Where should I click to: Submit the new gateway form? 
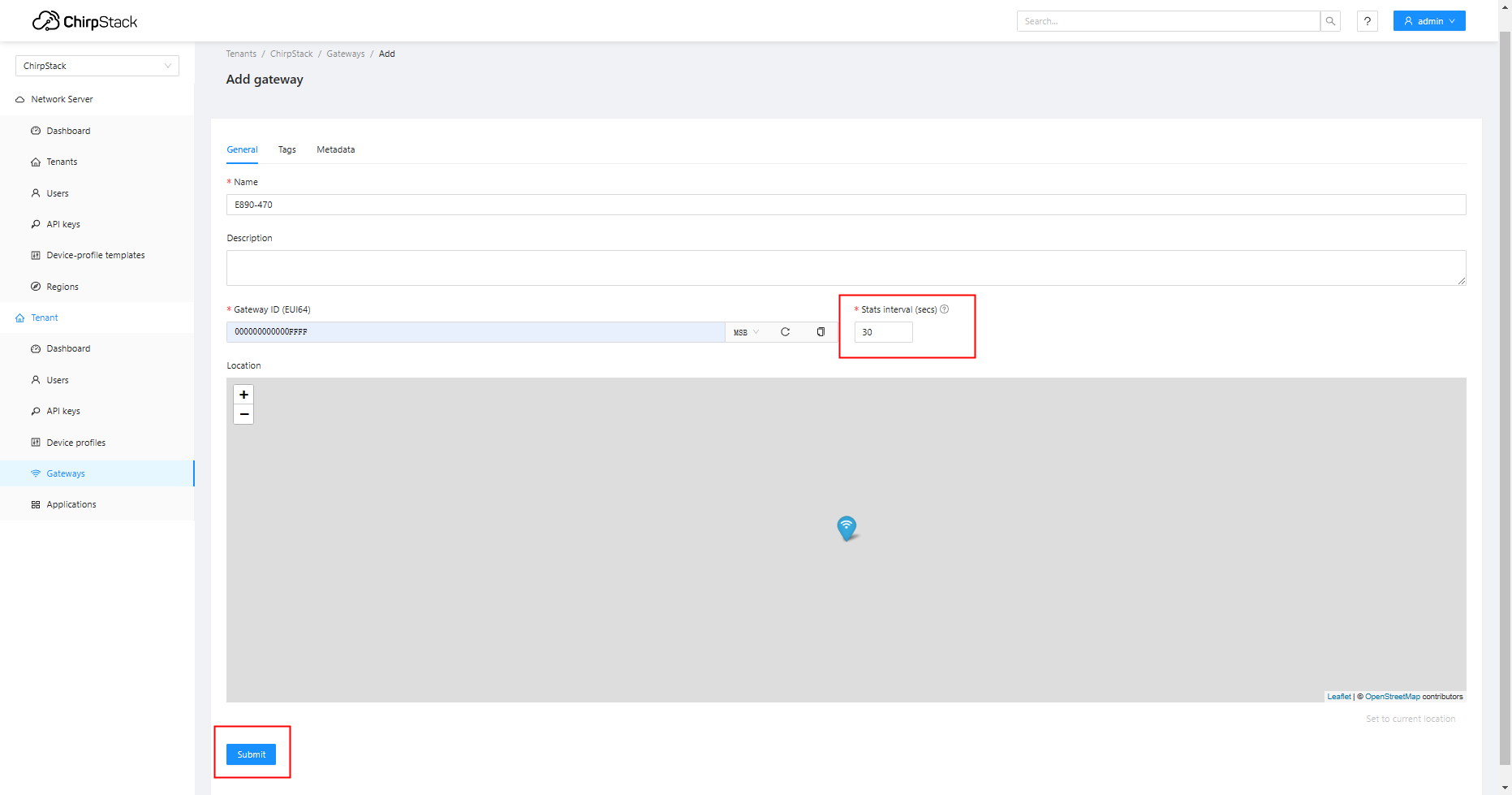pos(251,754)
